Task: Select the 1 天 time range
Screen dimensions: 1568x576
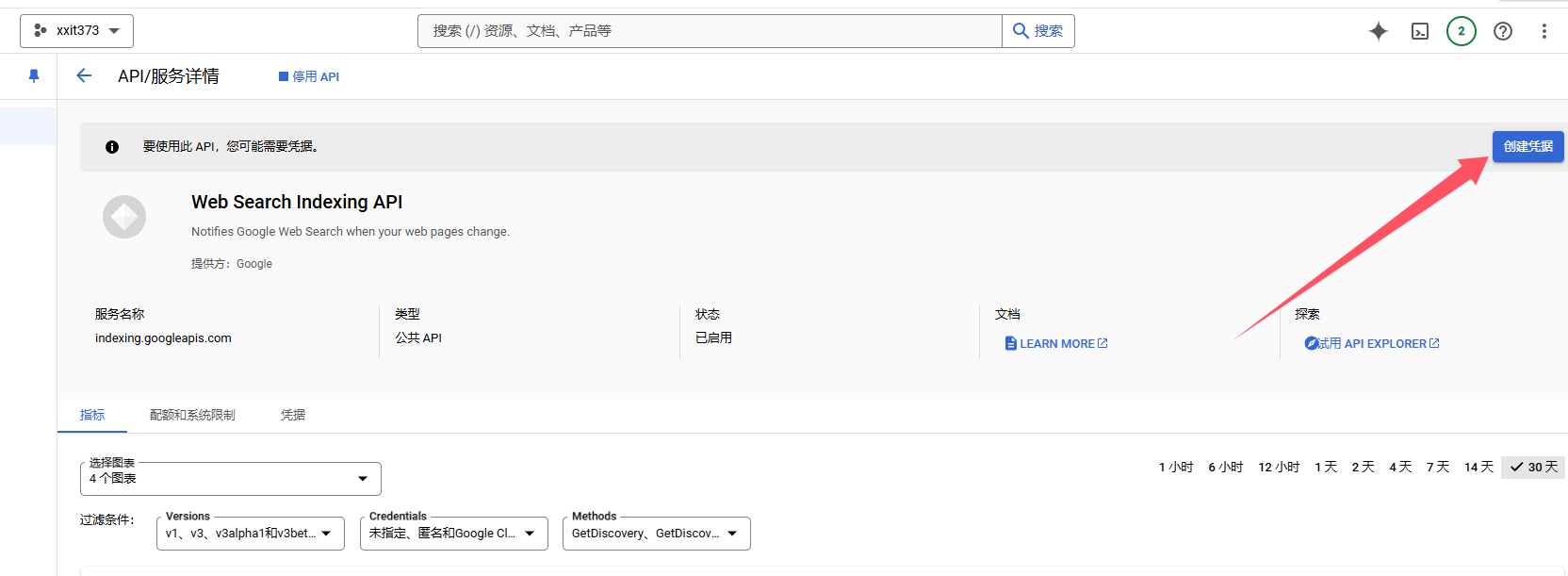Action: coord(1326,467)
